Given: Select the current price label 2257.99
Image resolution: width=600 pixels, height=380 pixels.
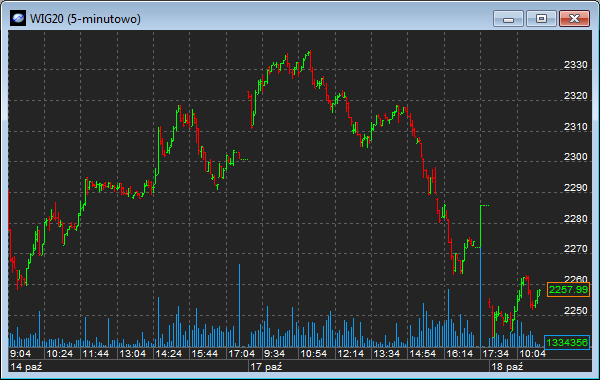Looking at the screenshot, I should click(x=568, y=290).
